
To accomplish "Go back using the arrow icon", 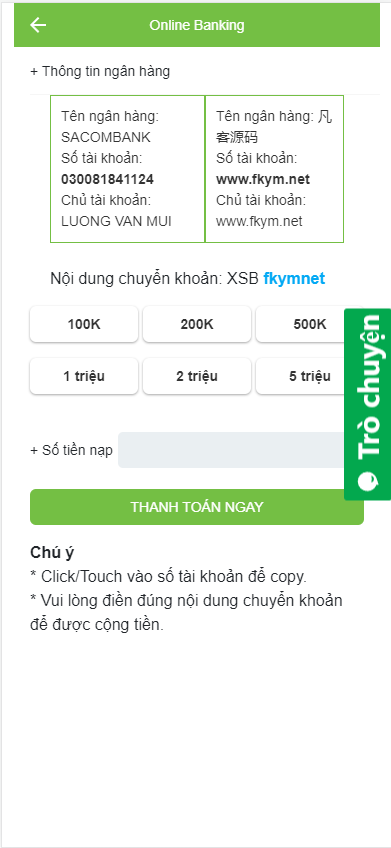I will 38,25.
